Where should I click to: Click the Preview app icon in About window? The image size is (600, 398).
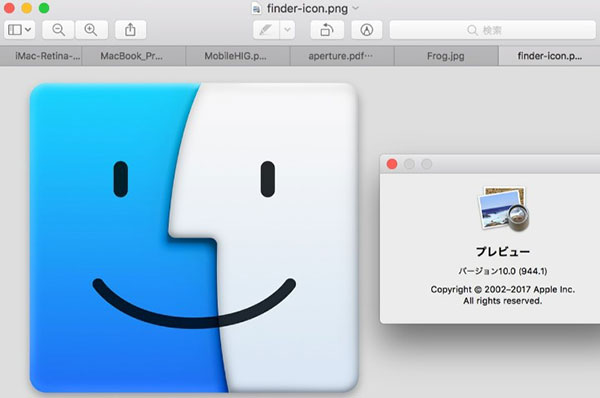[503, 209]
